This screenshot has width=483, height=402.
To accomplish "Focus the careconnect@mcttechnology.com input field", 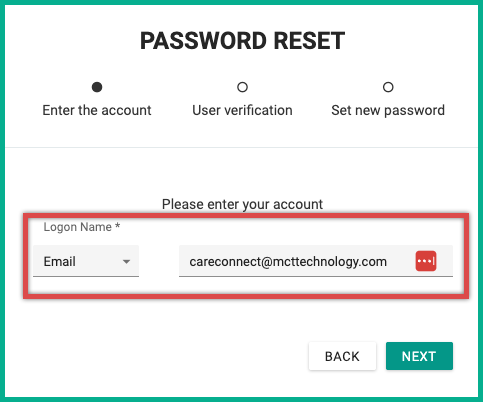I will pos(316,261).
